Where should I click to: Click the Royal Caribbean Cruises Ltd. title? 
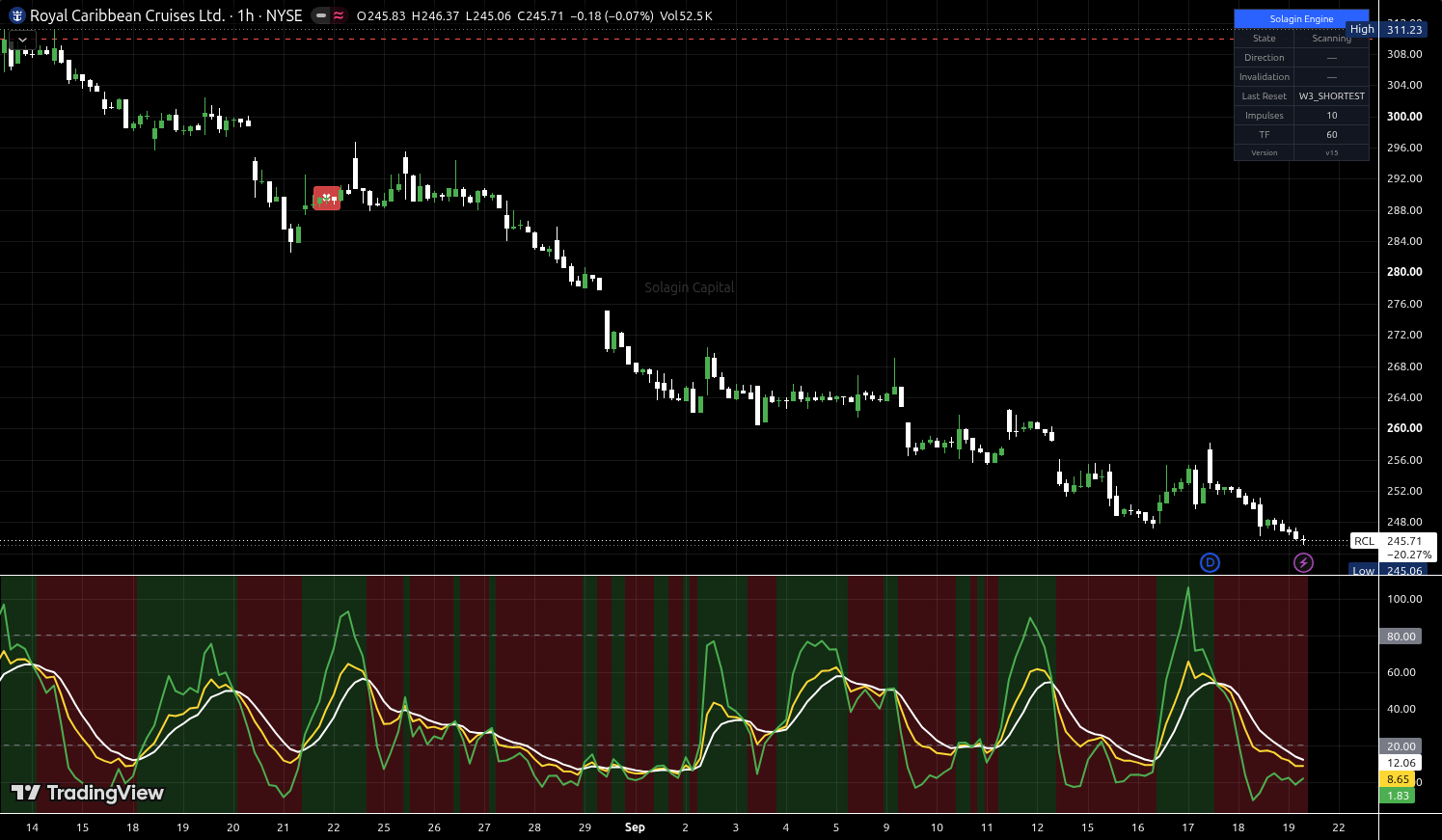point(127,15)
